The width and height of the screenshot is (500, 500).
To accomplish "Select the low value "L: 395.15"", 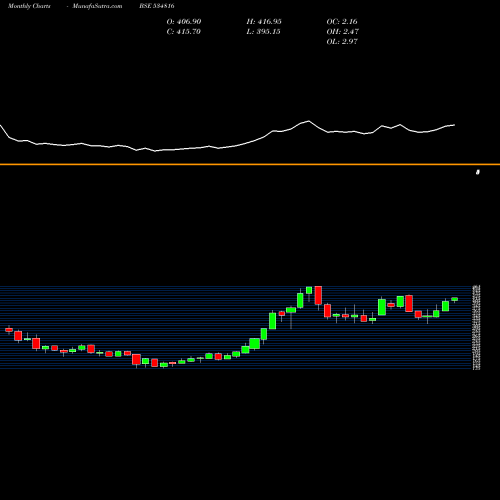I will [x=263, y=32].
